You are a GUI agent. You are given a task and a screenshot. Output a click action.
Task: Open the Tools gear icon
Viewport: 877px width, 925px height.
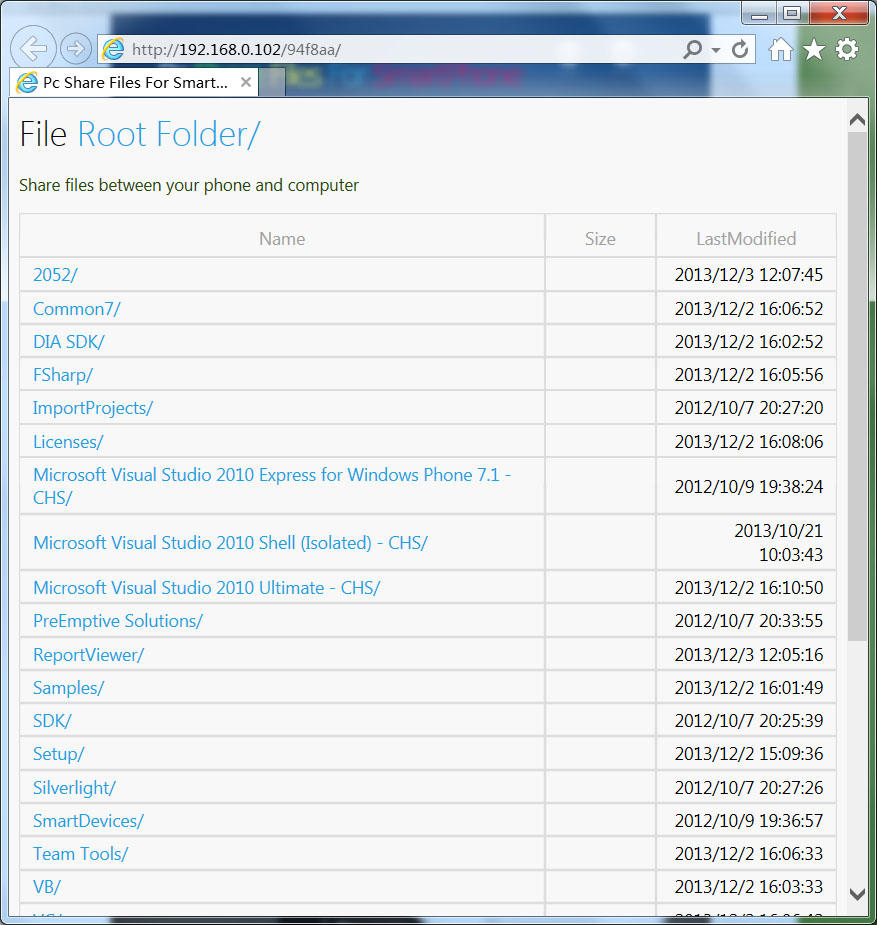coord(847,50)
